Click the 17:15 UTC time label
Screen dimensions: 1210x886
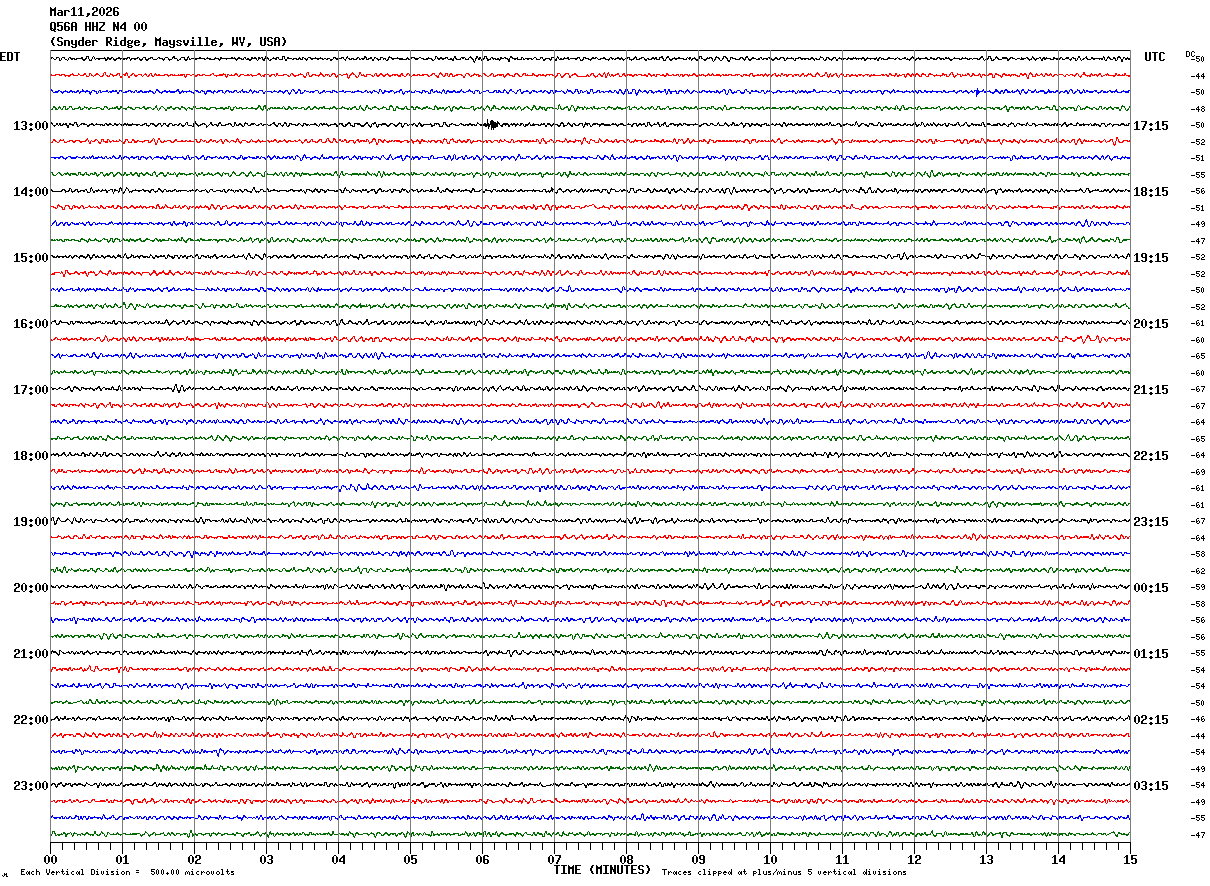pyautogui.click(x=1150, y=126)
